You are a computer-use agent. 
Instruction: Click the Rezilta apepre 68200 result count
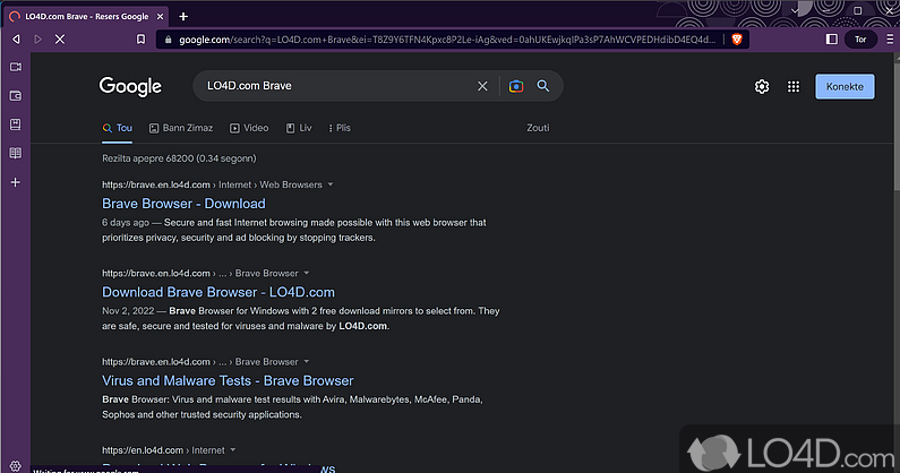coord(179,158)
